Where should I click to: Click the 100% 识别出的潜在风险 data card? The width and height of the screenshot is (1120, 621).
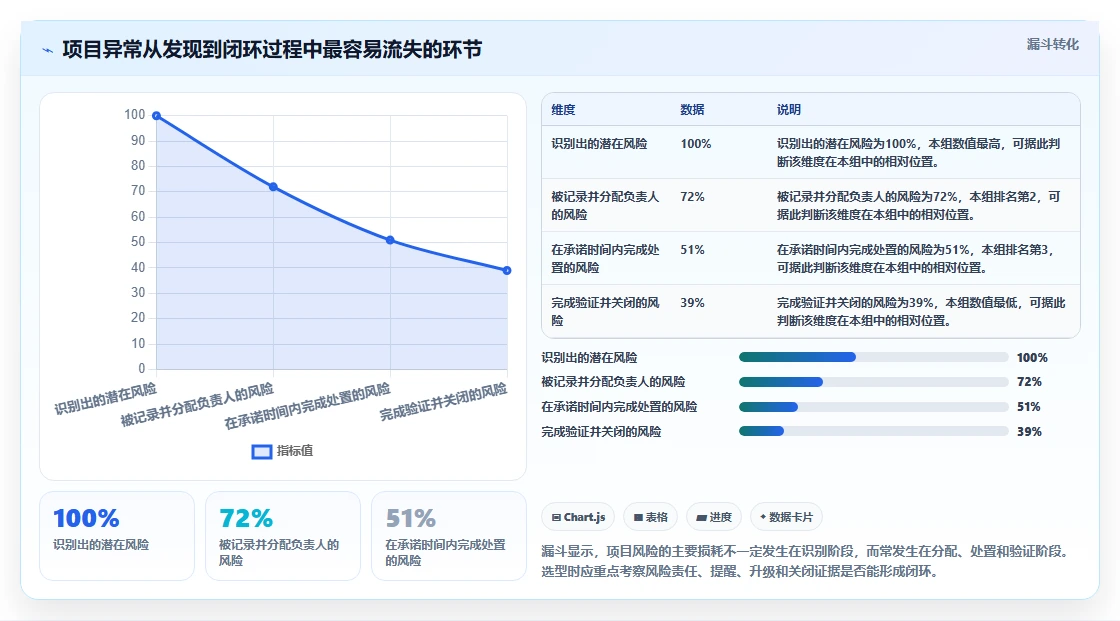coord(116,535)
